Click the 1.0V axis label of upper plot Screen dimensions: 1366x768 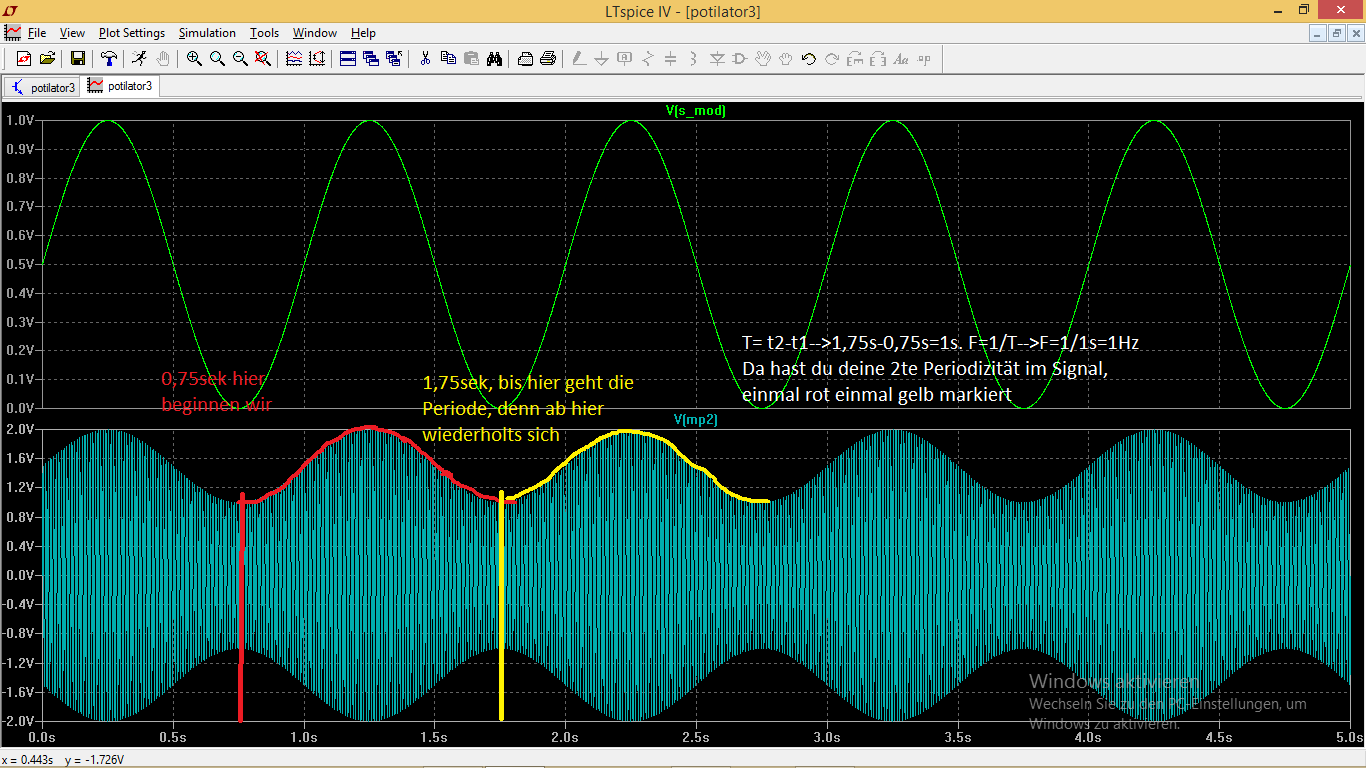21,121
